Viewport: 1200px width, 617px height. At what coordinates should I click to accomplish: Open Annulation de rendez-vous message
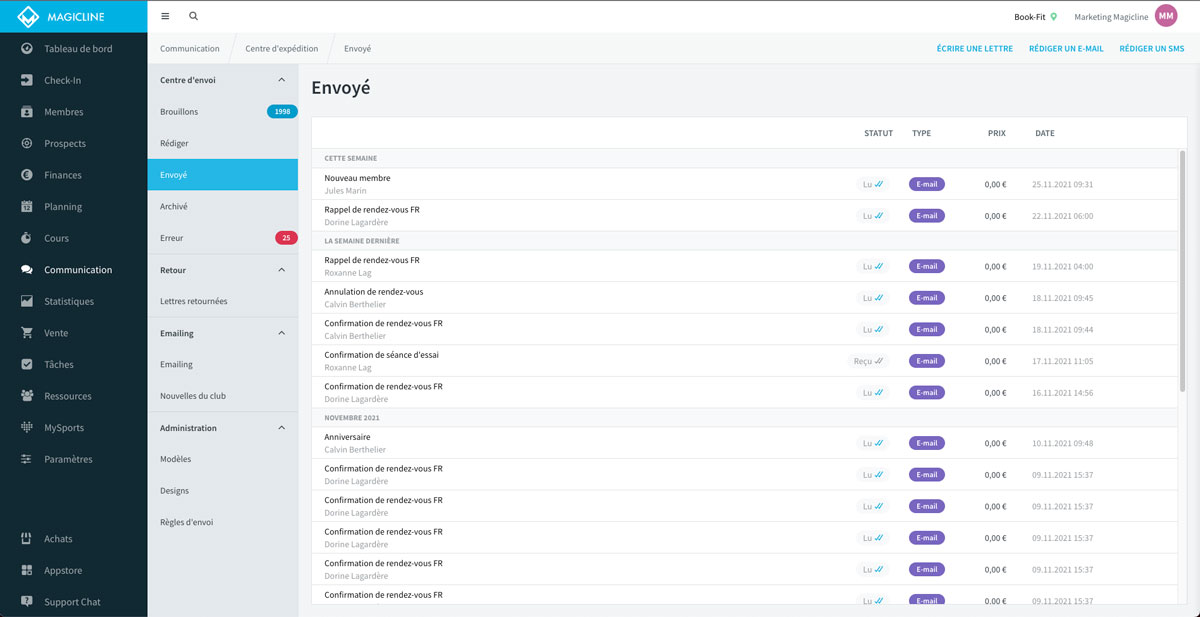pos(745,298)
